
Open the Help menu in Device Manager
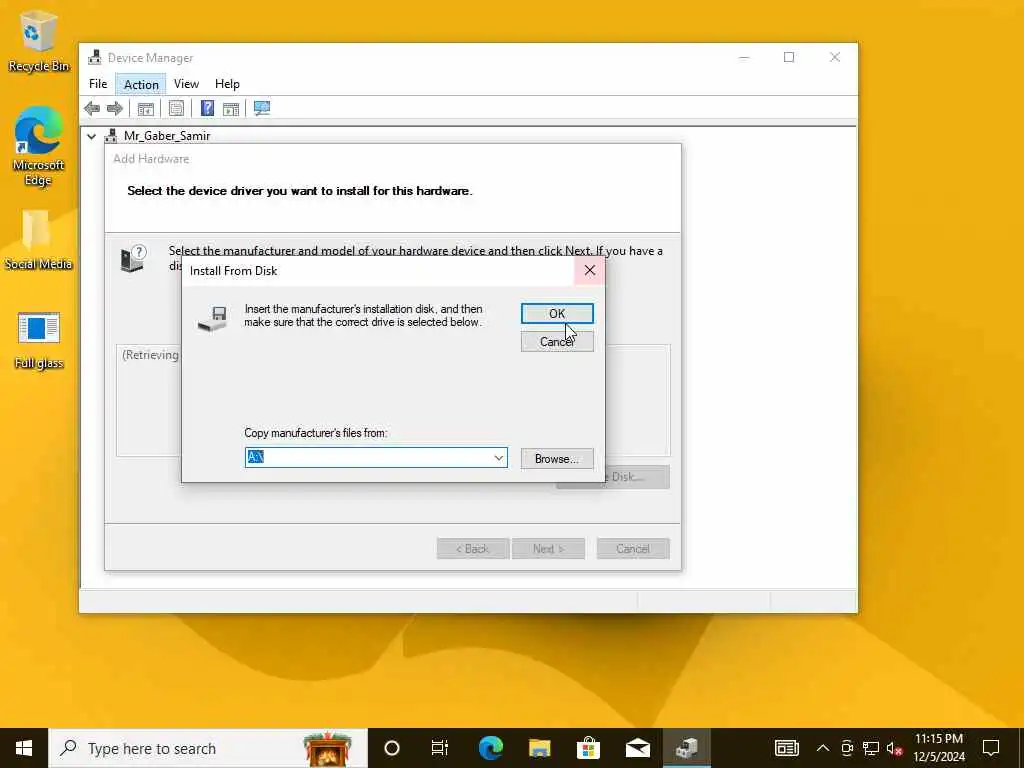tap(227, 84)
